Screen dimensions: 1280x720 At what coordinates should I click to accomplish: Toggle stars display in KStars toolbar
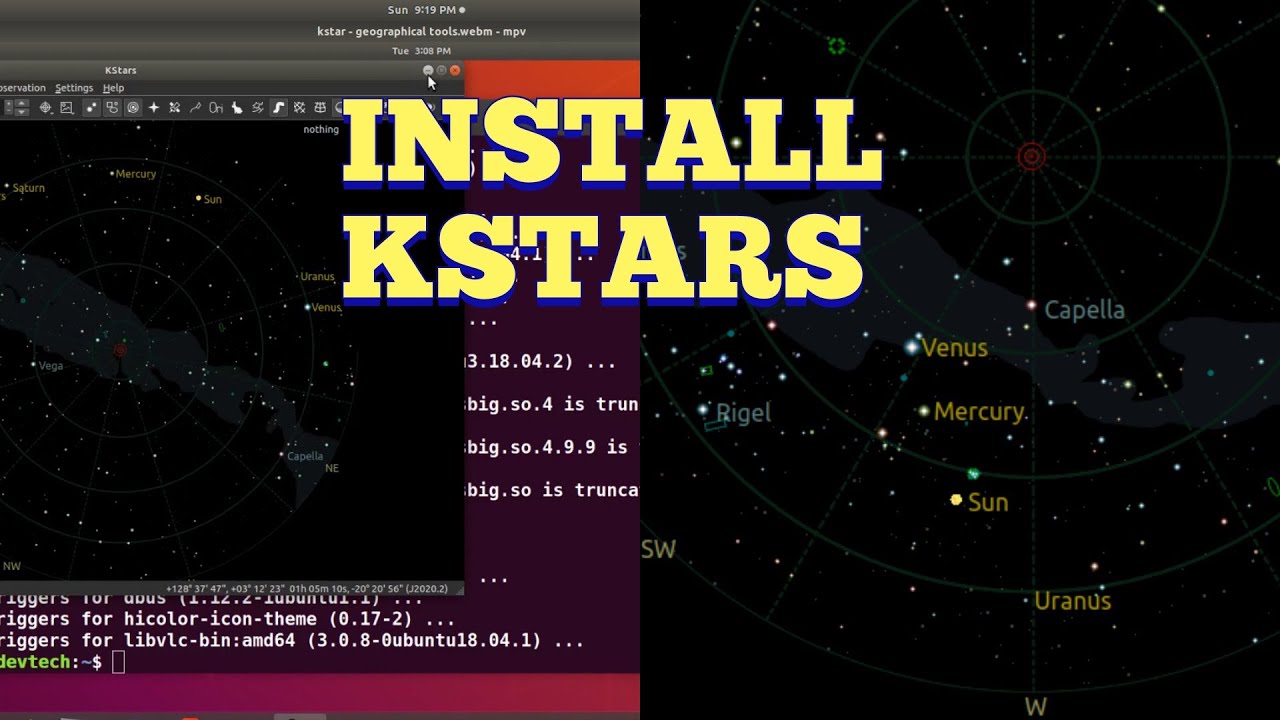[92, 107]
